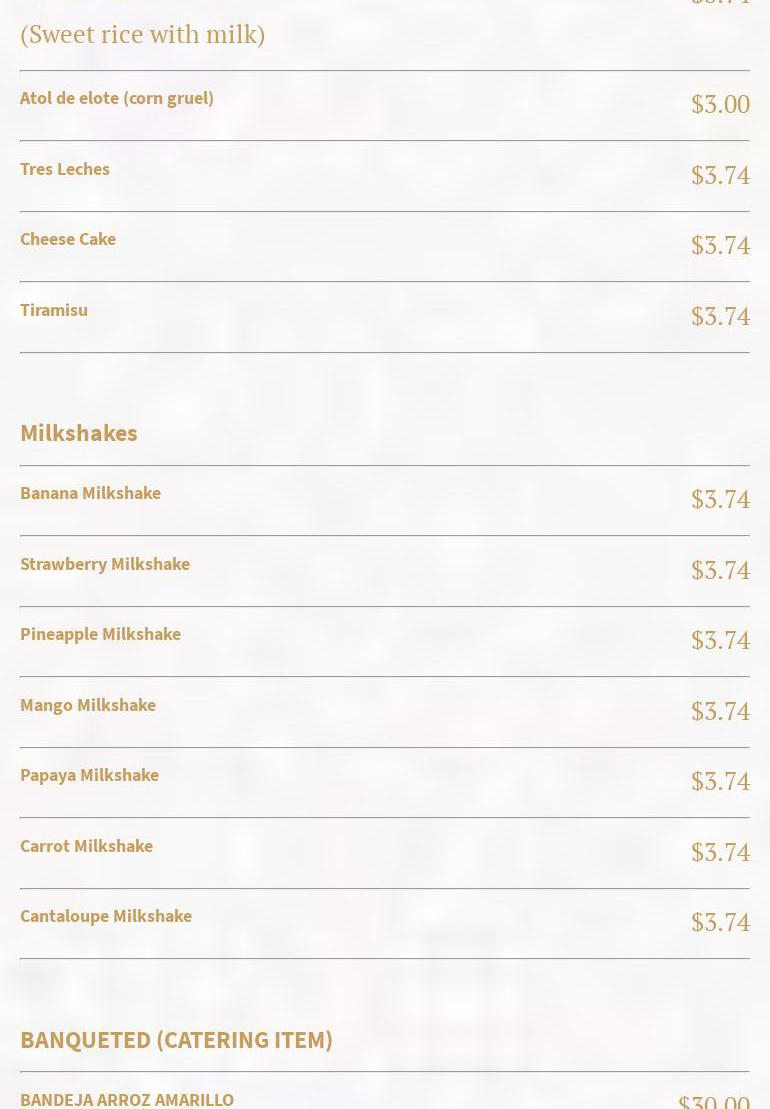The height and width of the screenshot is (1109, 770).
Task: Select the Mango Milkshake item
Action: click(88, 705)
